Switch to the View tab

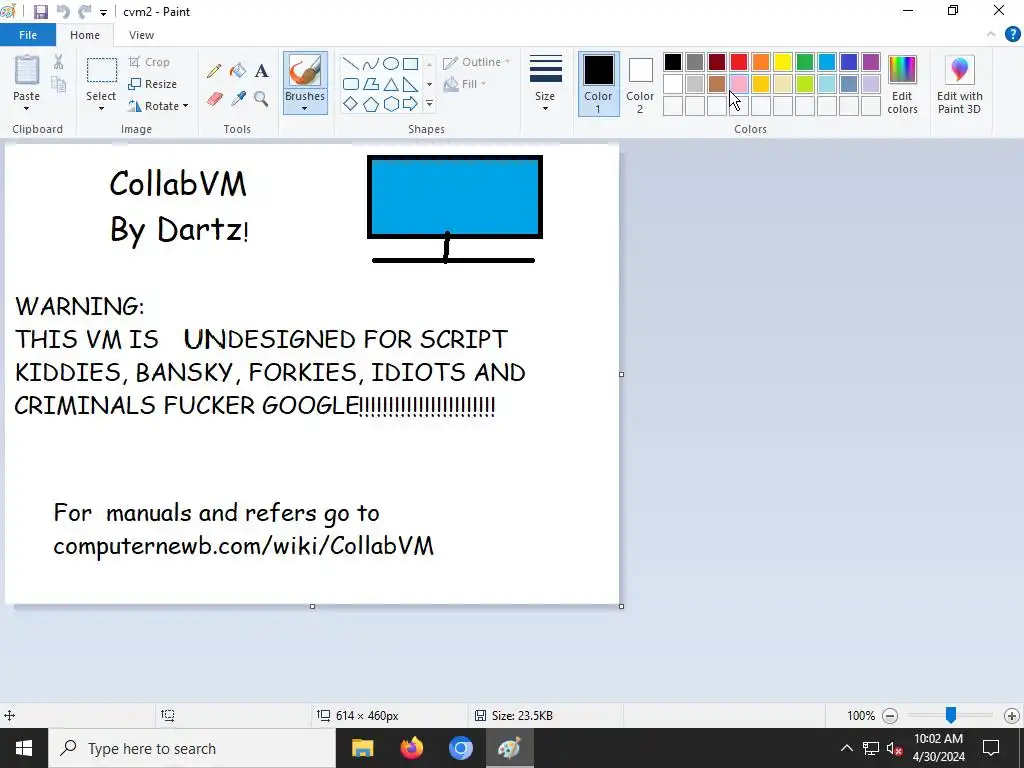(141, 35)
